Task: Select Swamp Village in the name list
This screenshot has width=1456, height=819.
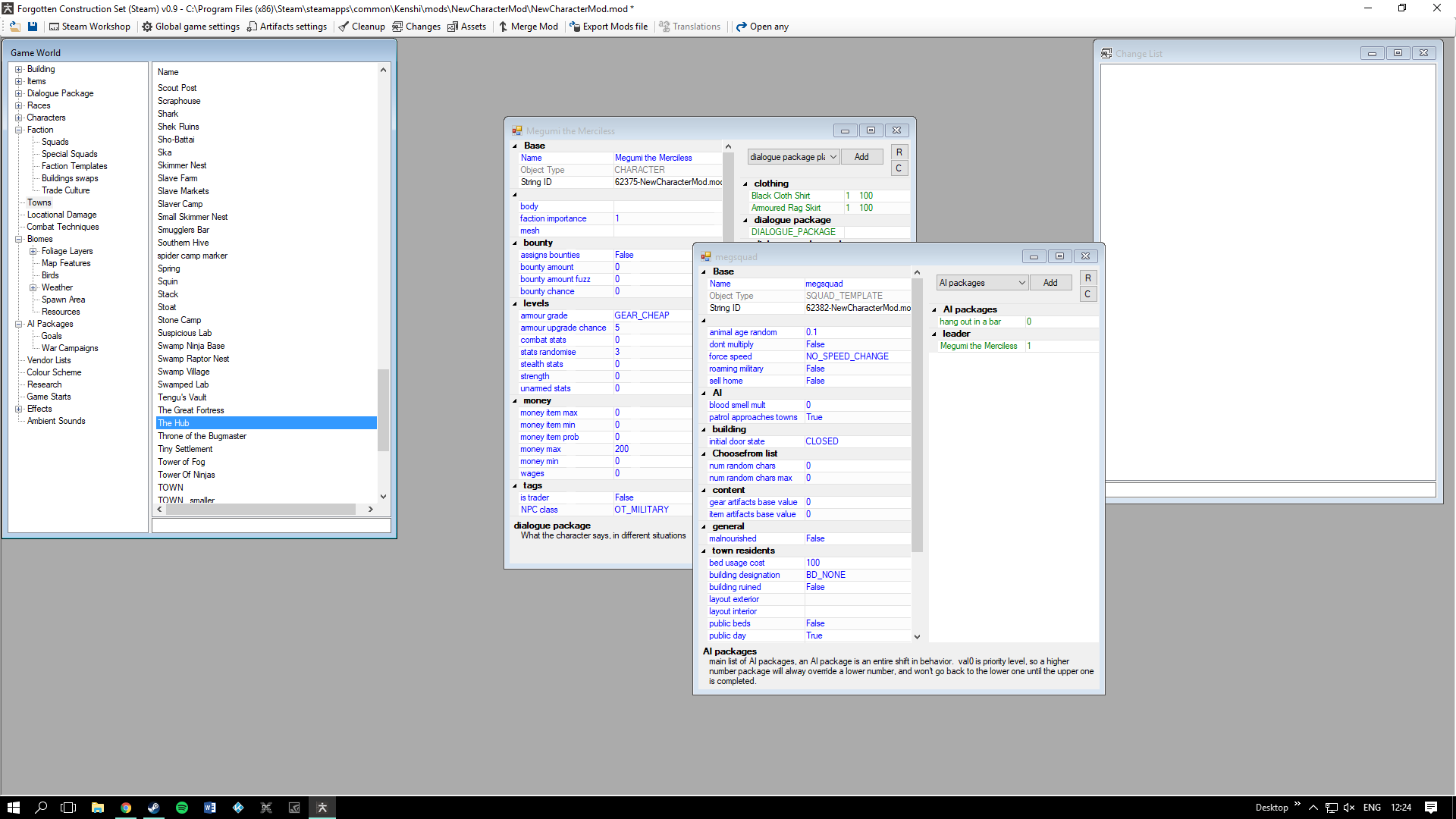Action: coord(184,372)
